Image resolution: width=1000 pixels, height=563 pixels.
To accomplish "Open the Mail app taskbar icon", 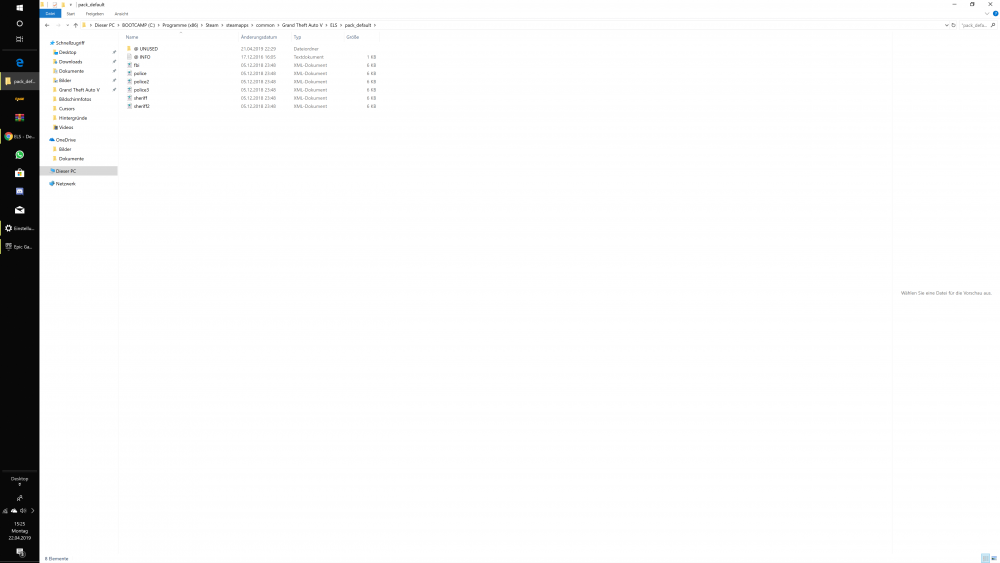I will click(x=19, y=210).
